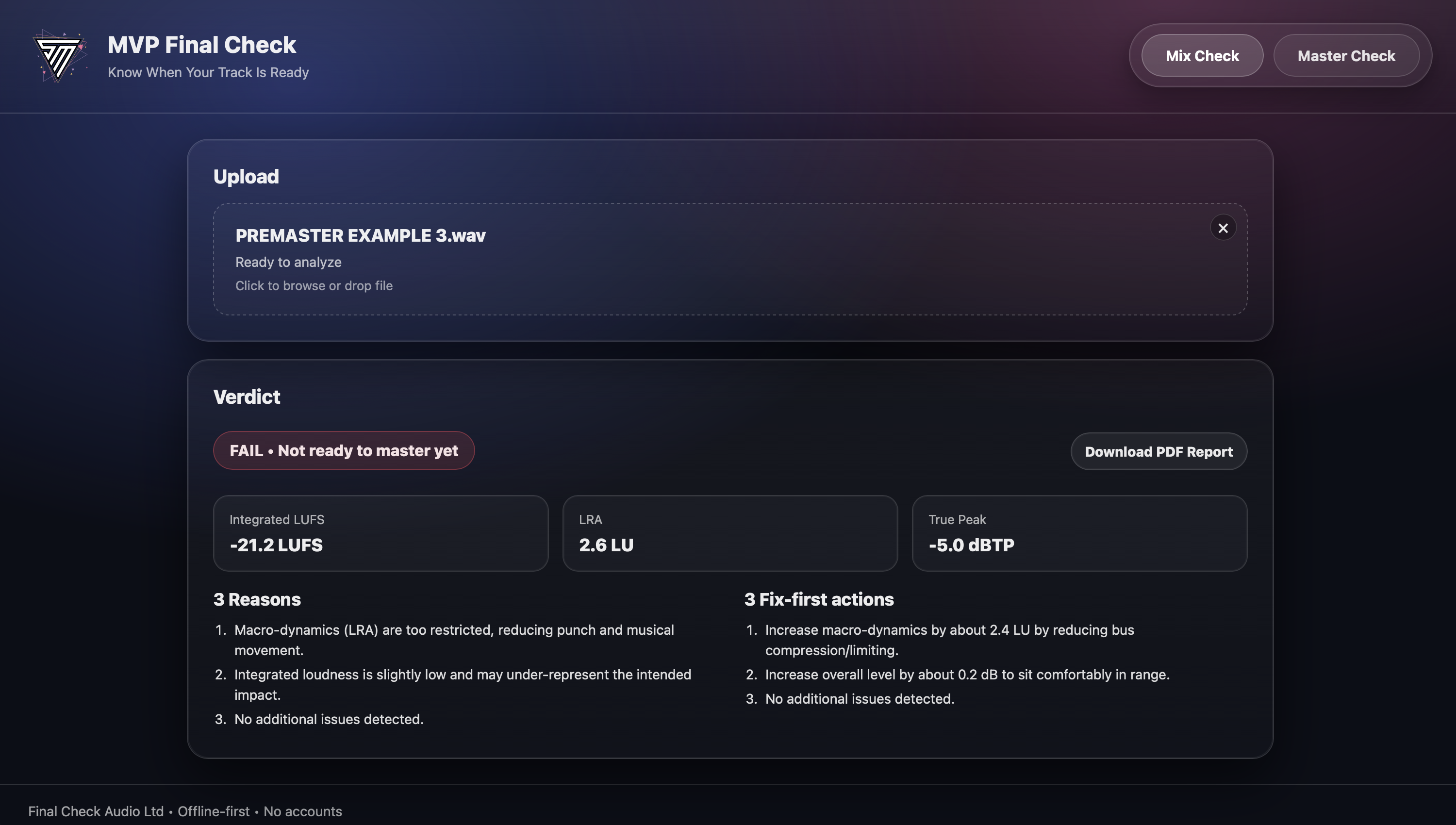The height and width of the screenshot is (825, 1456).
Task: Click the 'Increase overall level by 0.2 dB' action
Action: coord(967,674)
